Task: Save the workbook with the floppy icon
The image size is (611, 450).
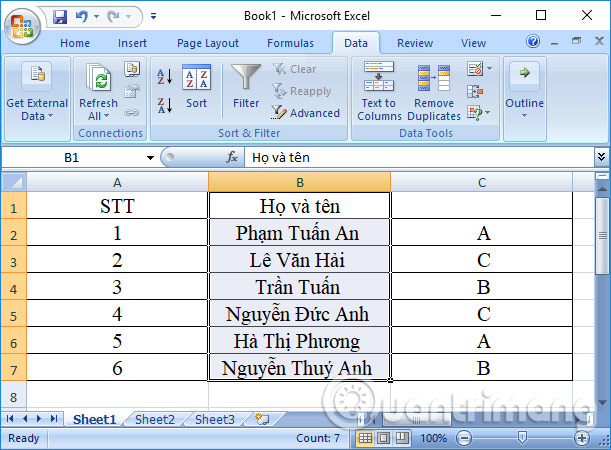Action: point(60,16)
